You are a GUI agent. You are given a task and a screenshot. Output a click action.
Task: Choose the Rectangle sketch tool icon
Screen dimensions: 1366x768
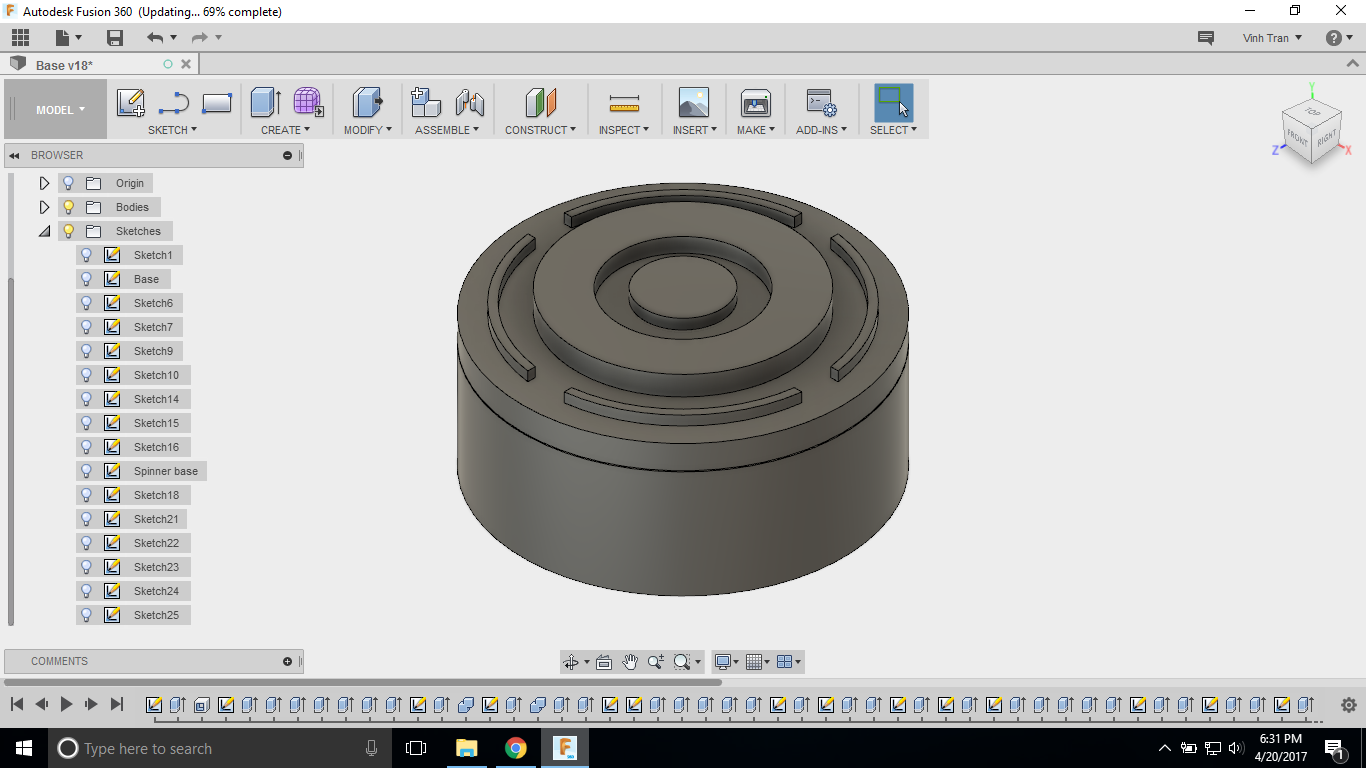tap(217, 103)
